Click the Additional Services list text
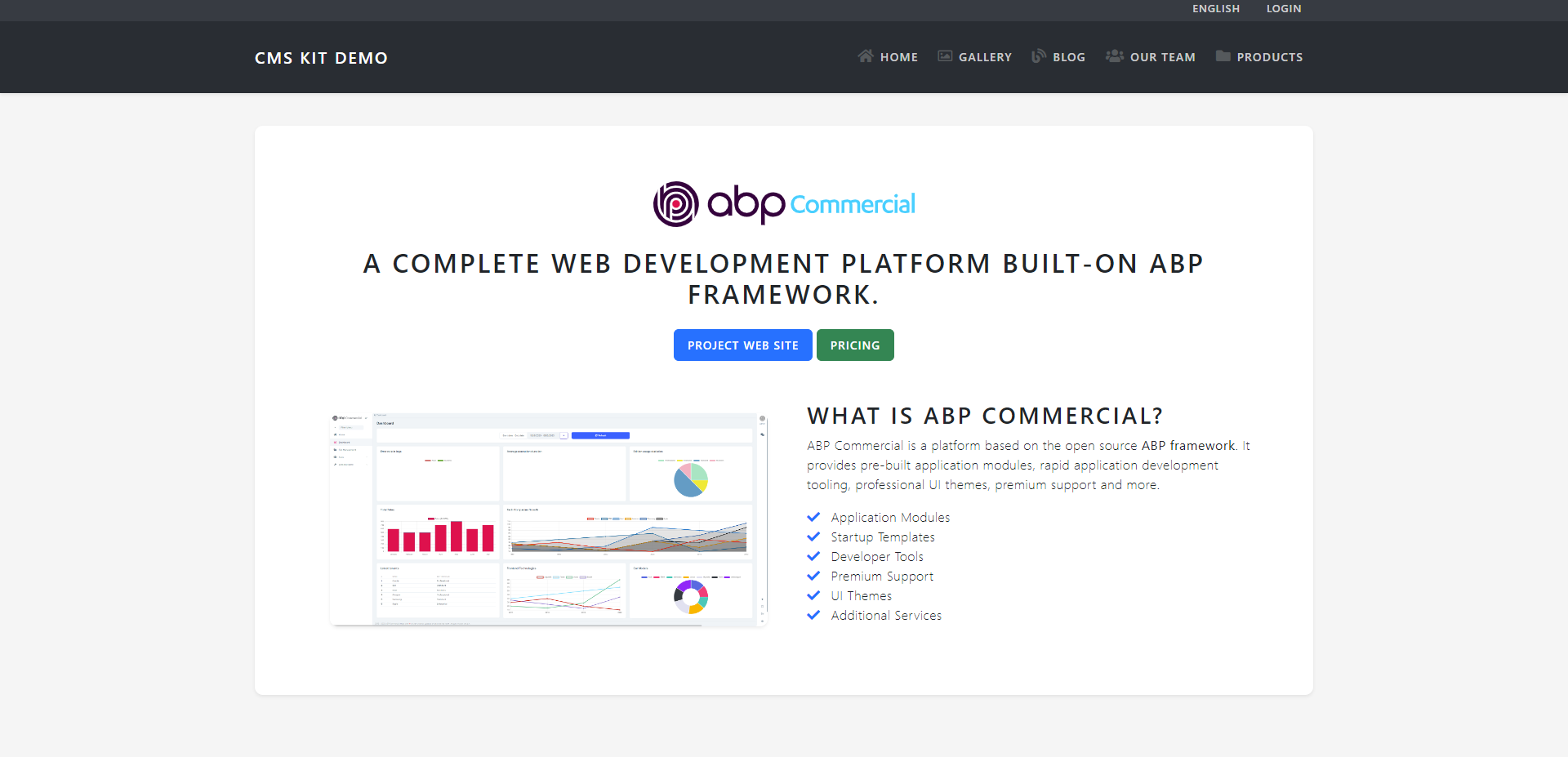 click(886, 616)
